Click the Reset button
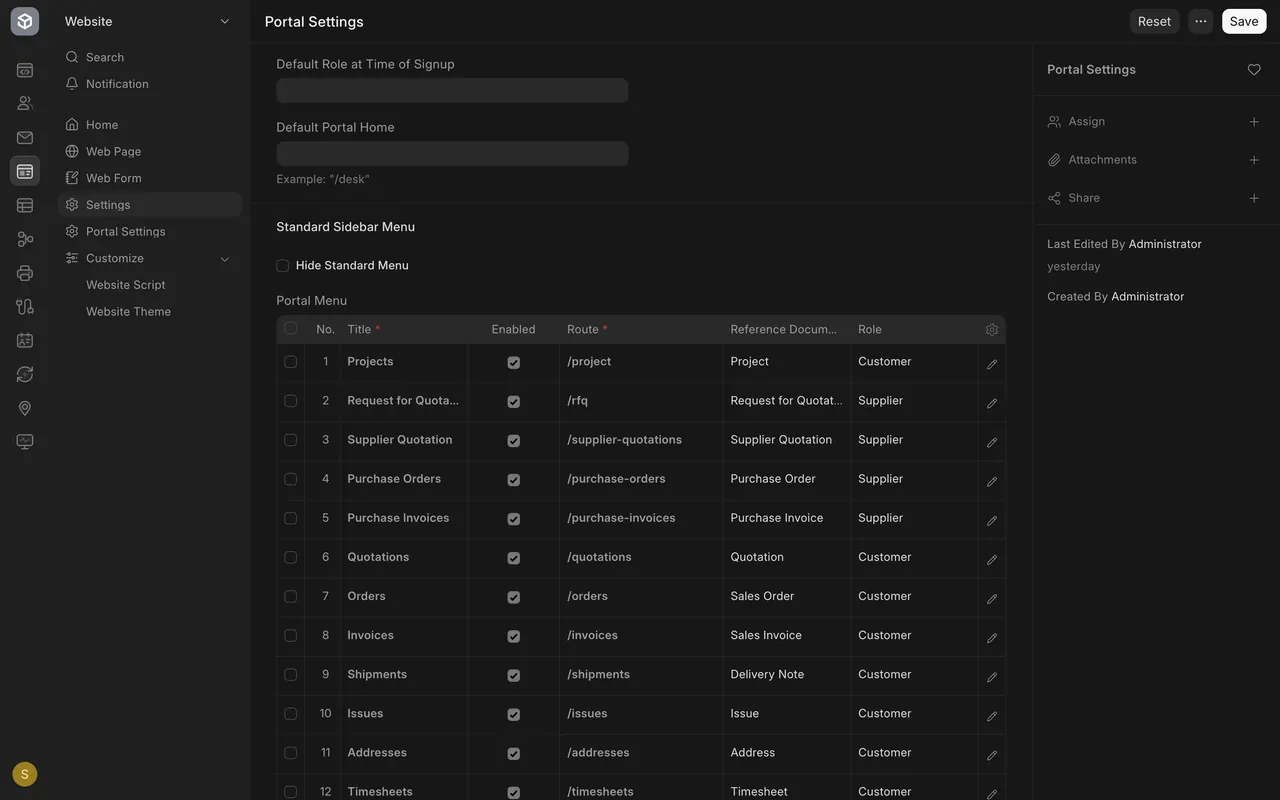 [x=1154, y=21]
